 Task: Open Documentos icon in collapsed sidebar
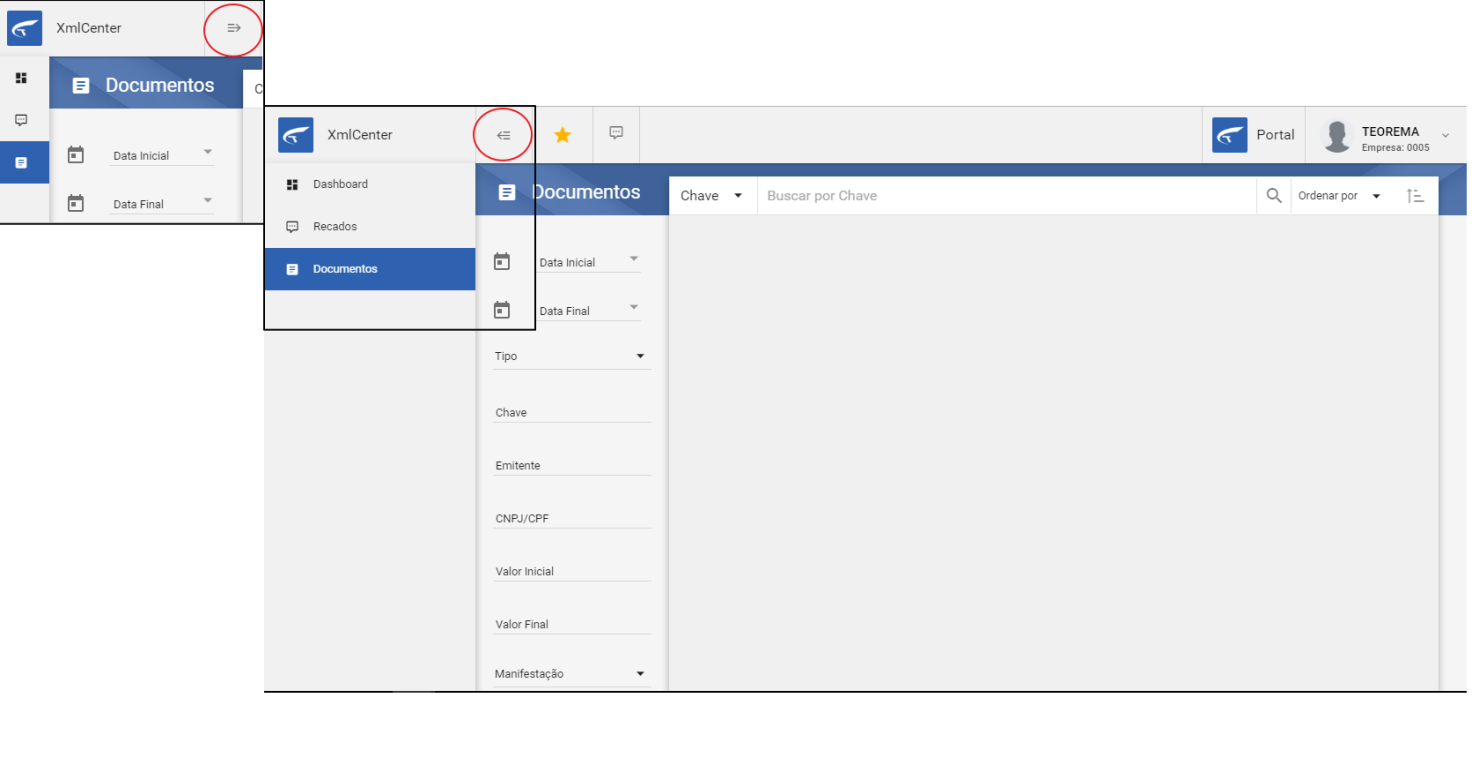(x=21, y=162)
